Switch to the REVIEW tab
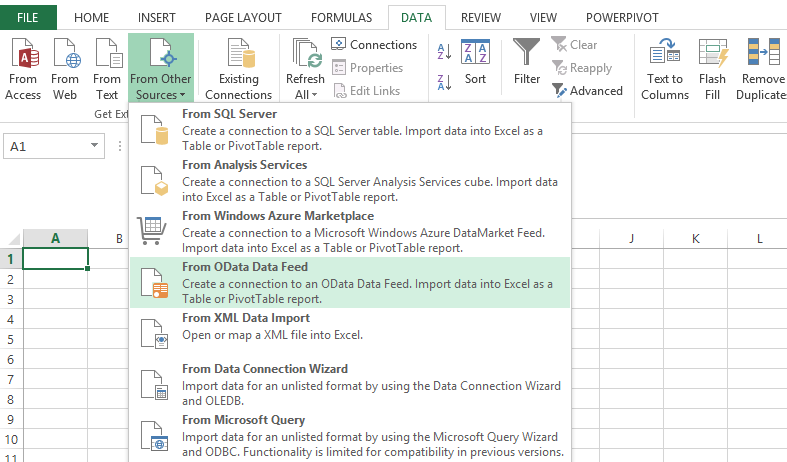Viewport: 787px width, 462px height. tap(481, 18)
